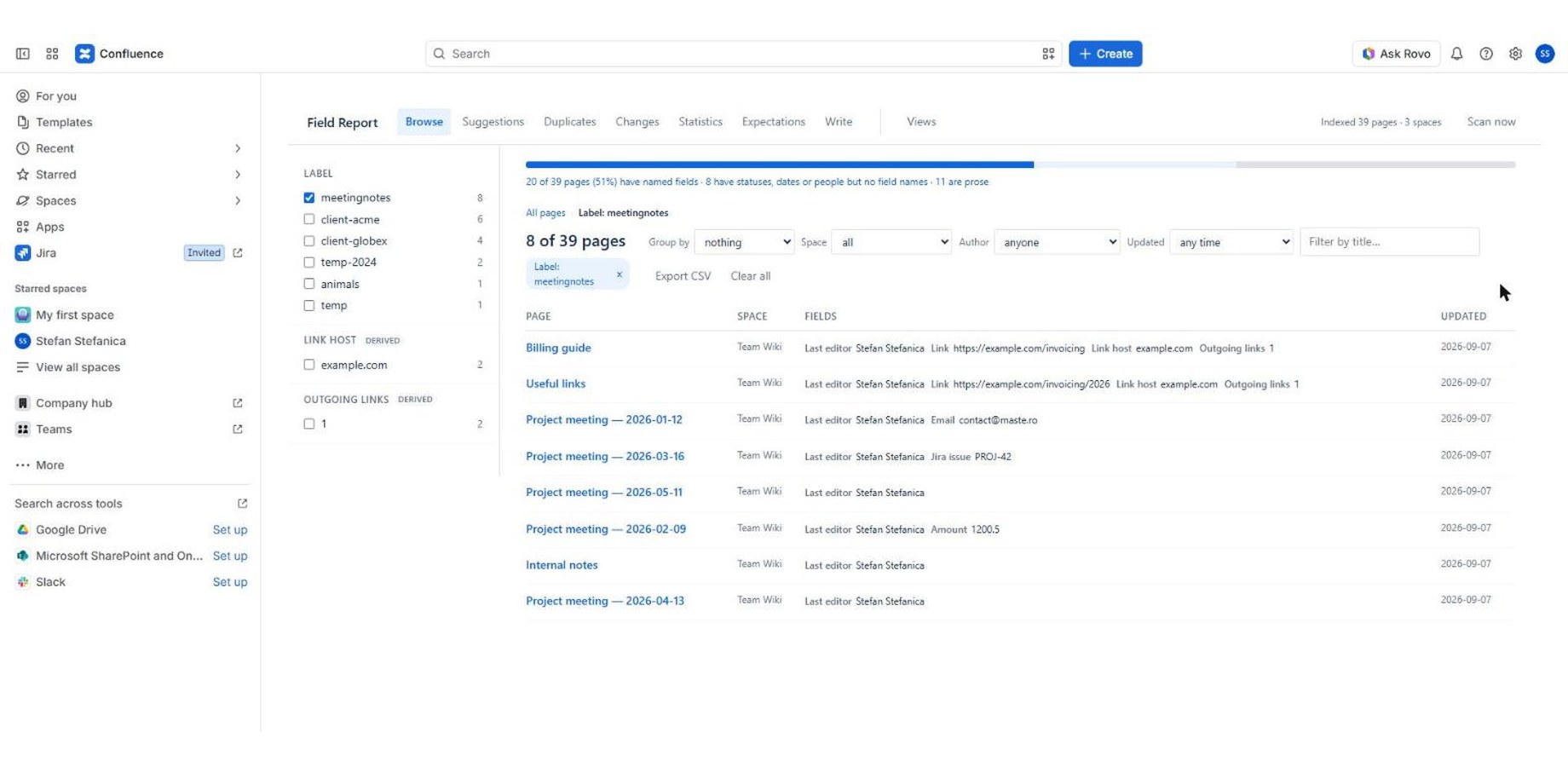Click Export CSV

pyautogui.click(x=683, y=276)
